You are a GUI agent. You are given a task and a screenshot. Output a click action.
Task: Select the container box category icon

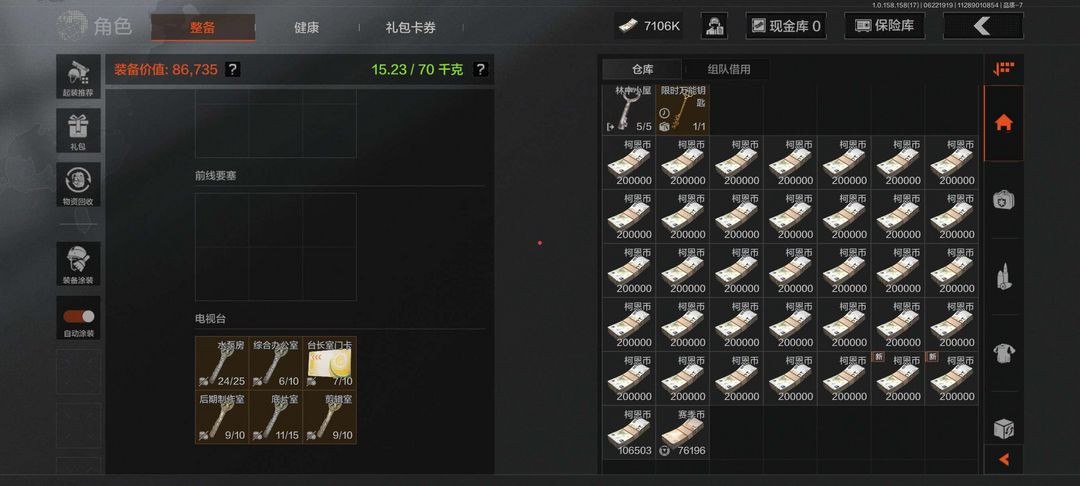pyautogui.click(x=1004, y=429)
